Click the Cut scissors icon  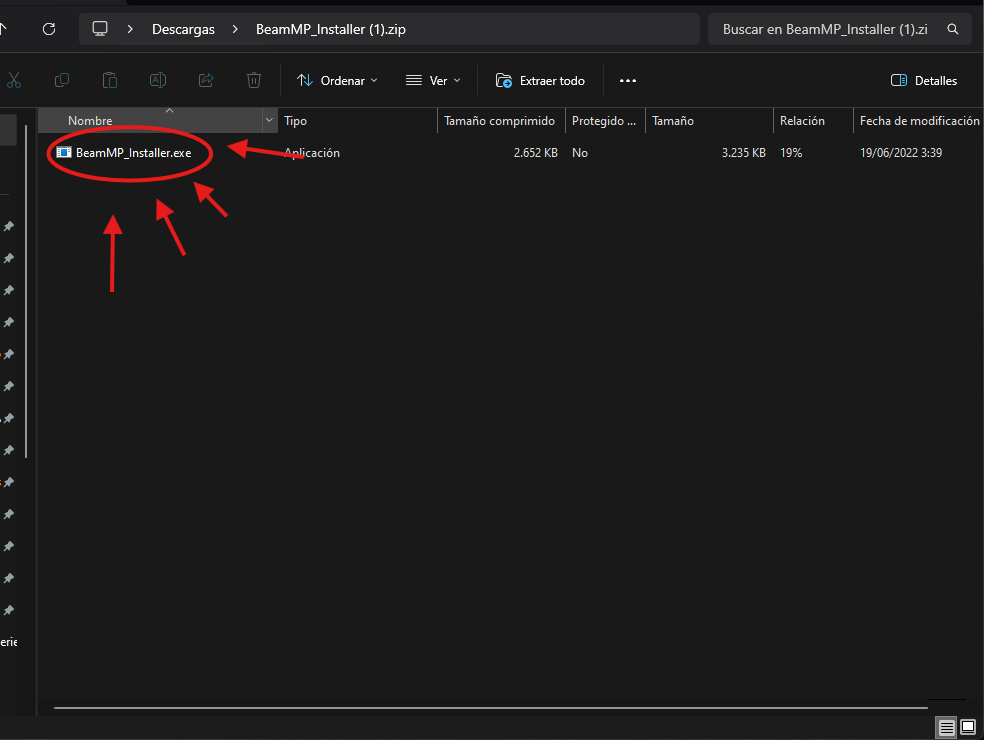pyautogui.click(x=14, y=80)
